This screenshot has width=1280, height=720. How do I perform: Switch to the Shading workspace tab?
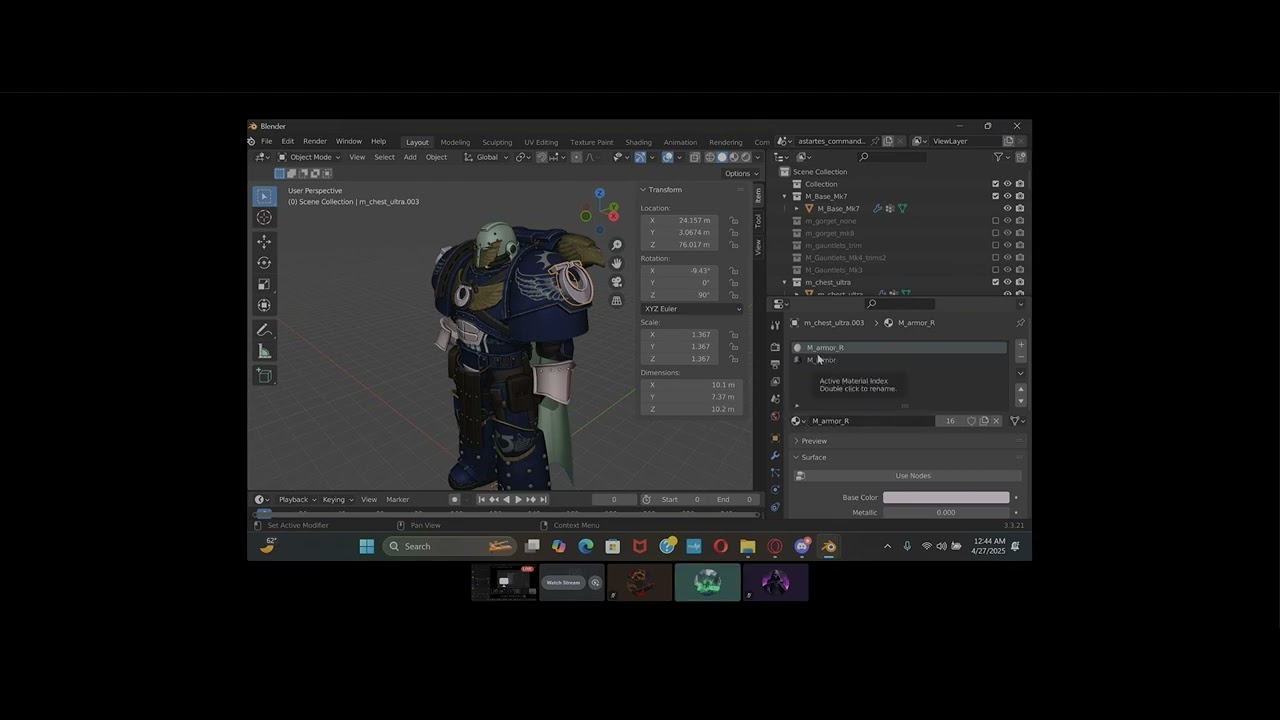638,142
